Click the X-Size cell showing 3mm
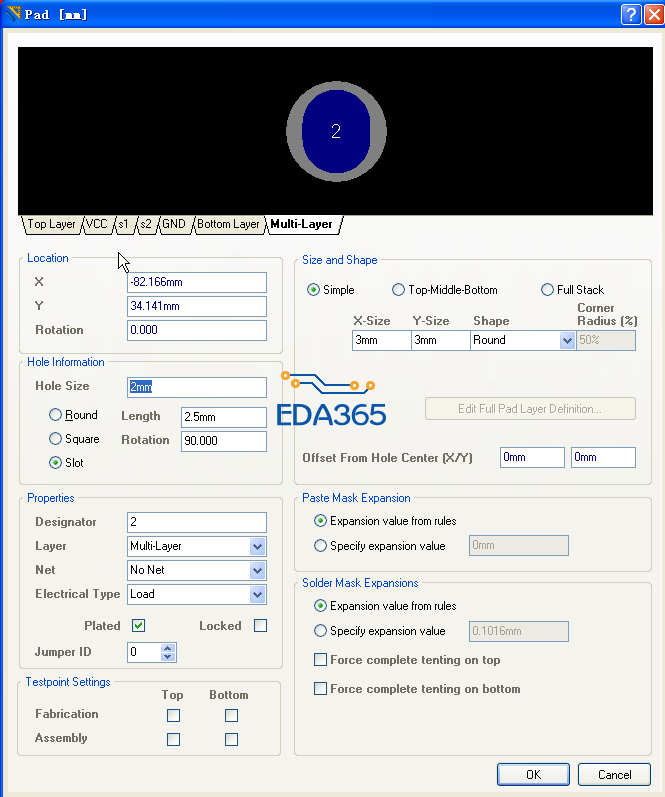 (x=381, y=340)
